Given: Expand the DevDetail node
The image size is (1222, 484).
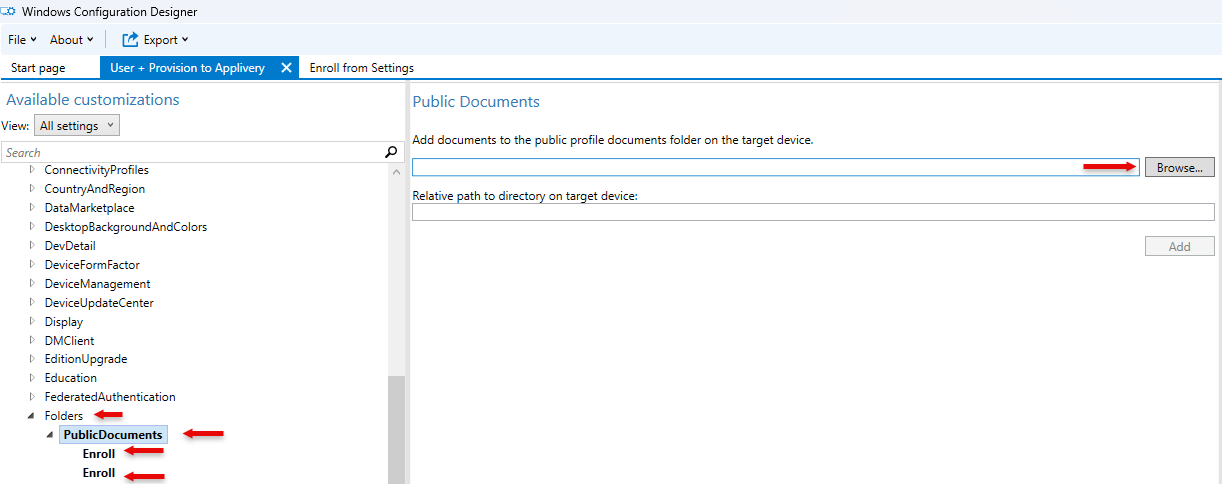Looking at the screenshot, I should coord(33,246).
